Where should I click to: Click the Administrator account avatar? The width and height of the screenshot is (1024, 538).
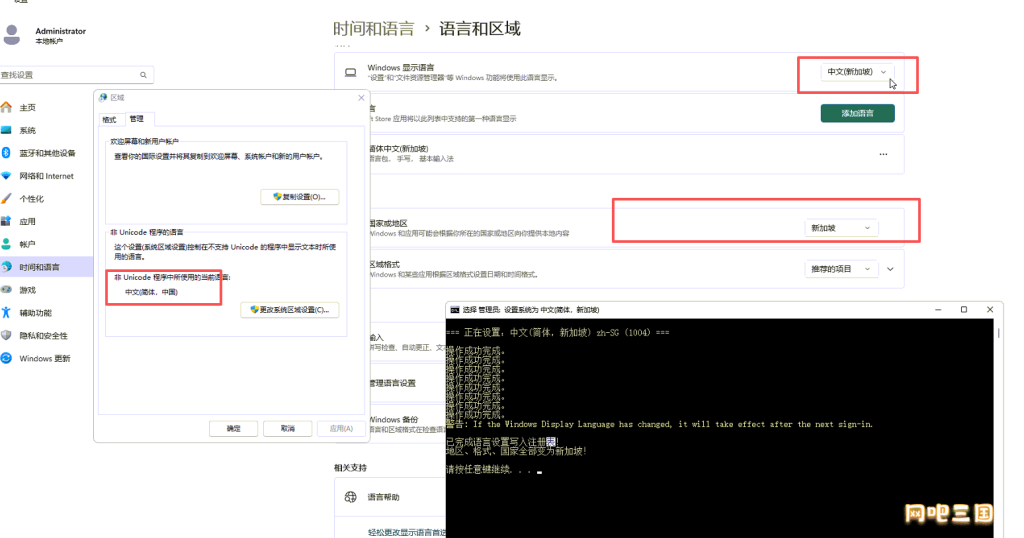12,35
